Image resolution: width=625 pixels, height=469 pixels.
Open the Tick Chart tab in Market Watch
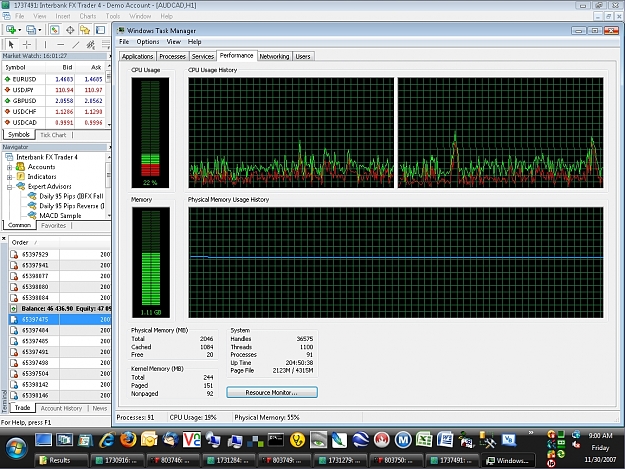coord(53,135)
